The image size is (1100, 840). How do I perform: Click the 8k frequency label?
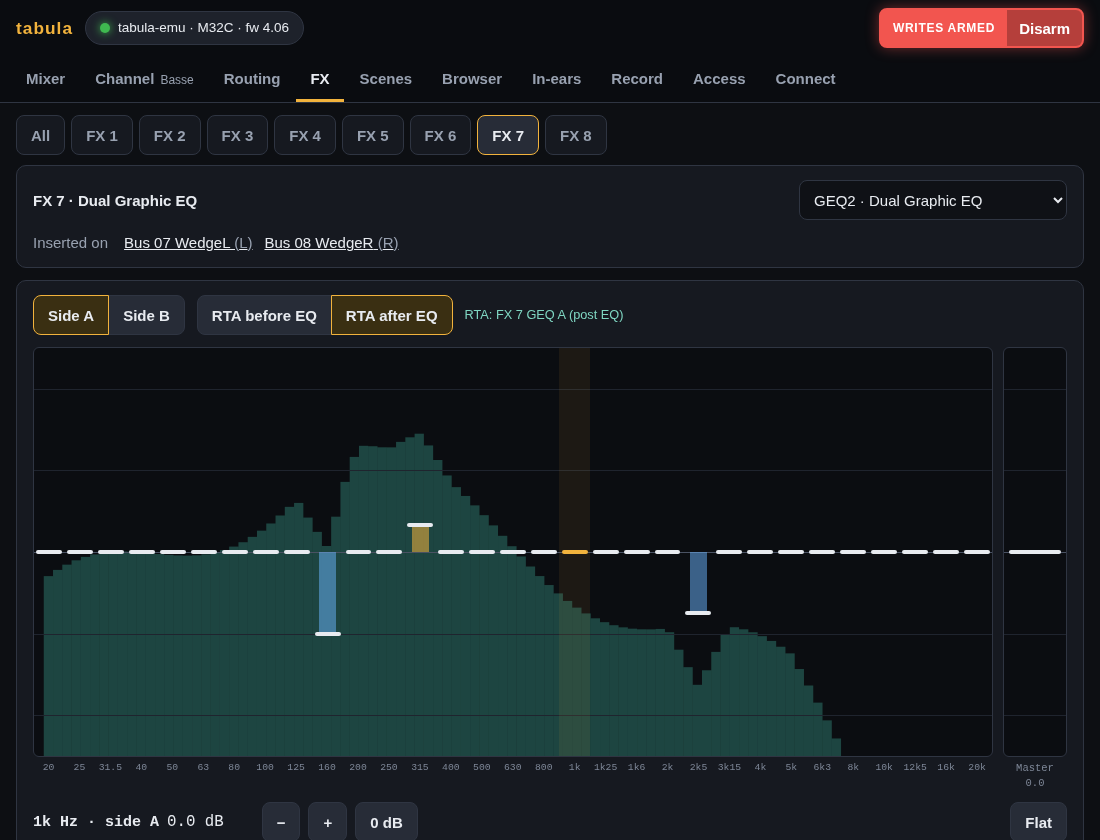(853, 767)
